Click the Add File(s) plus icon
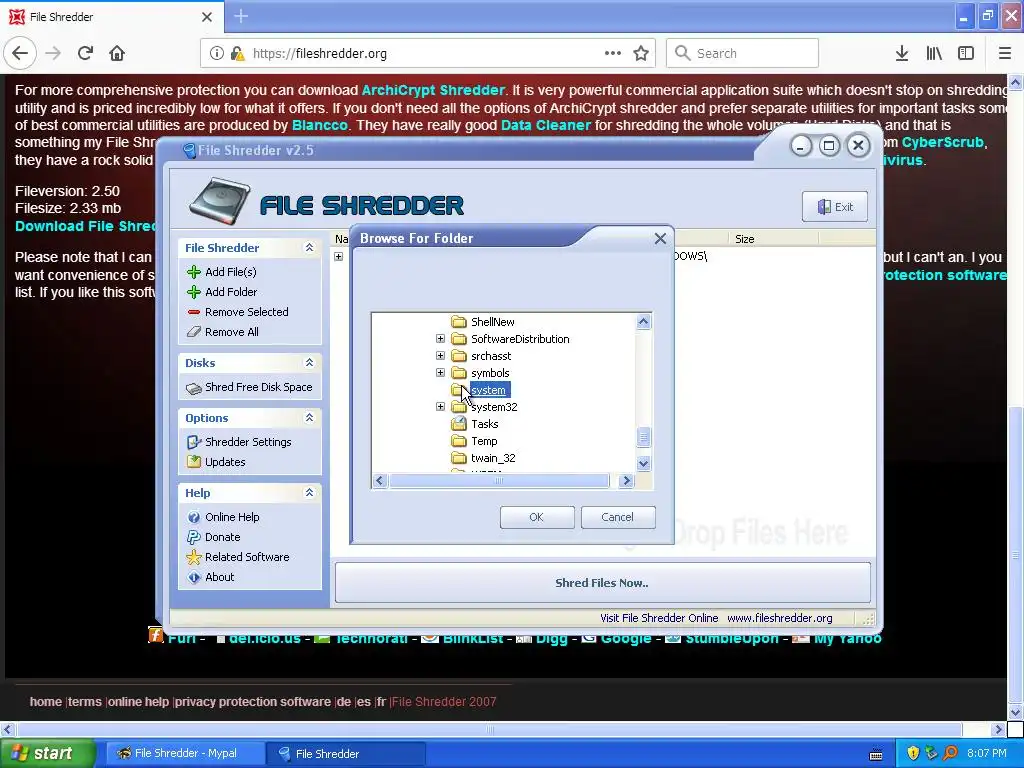Screen dimensions: 1024x768 (194, 272)
